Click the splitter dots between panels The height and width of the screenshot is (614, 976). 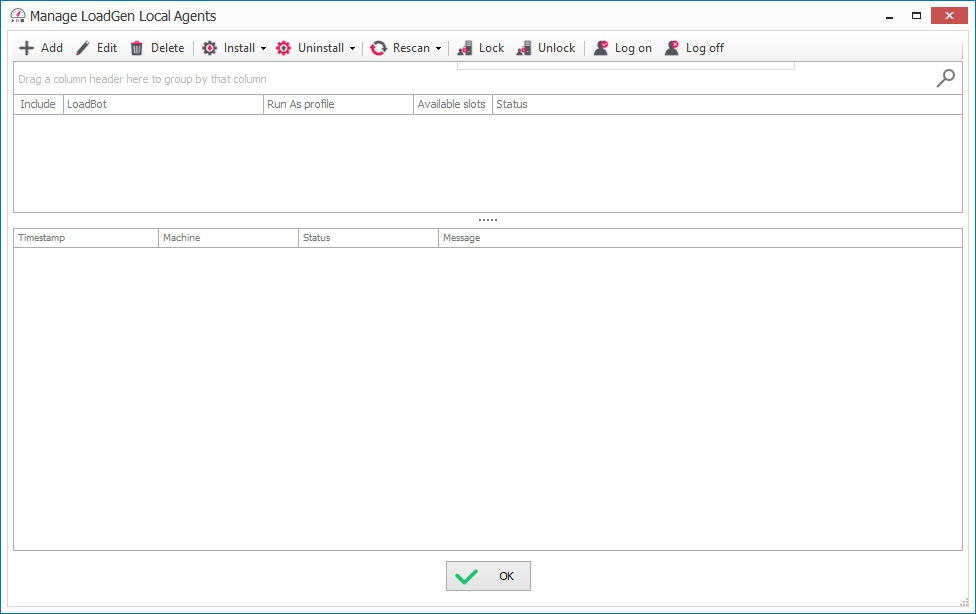(488, 220)
